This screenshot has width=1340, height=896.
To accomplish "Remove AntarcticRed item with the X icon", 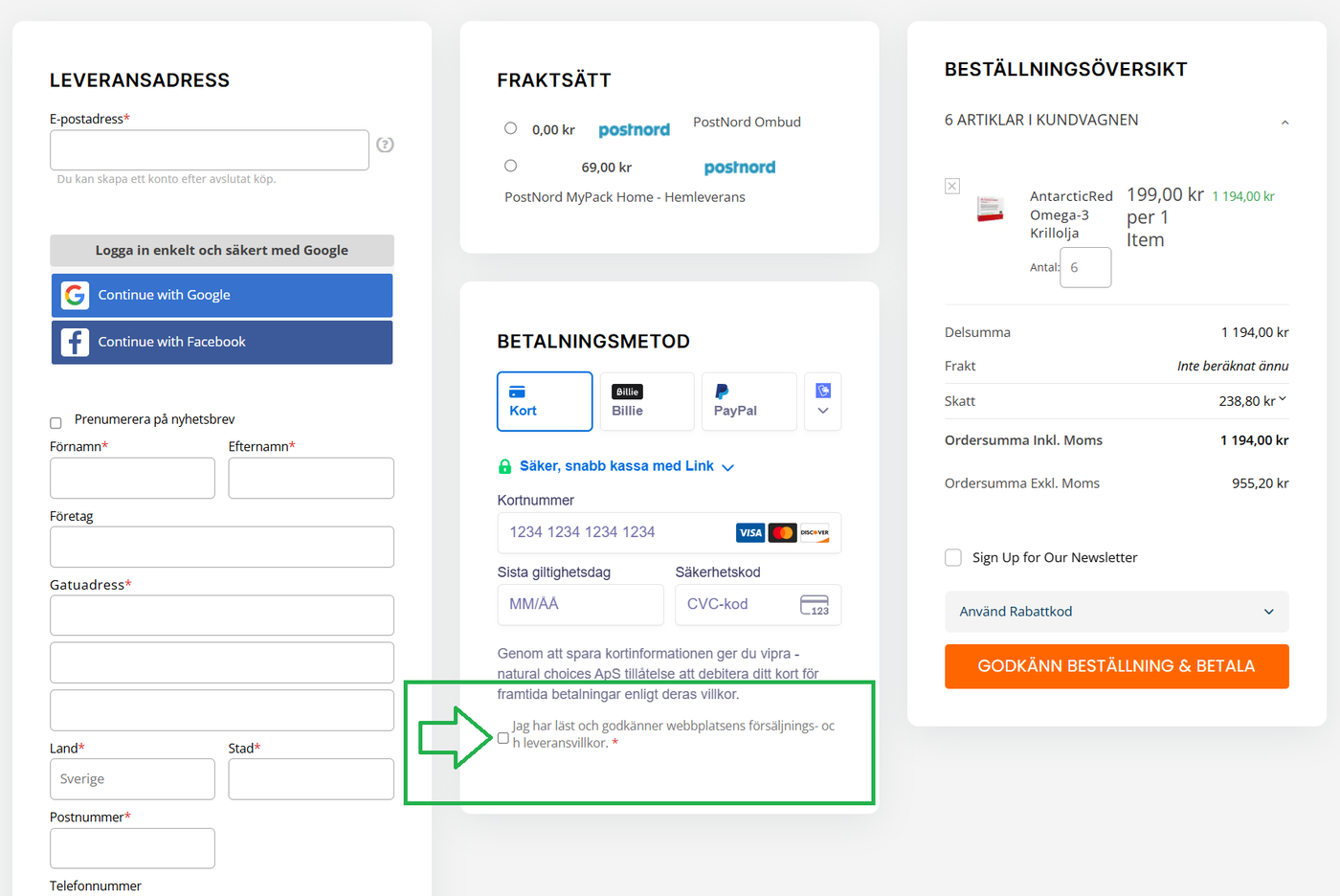I will (952, 186).
